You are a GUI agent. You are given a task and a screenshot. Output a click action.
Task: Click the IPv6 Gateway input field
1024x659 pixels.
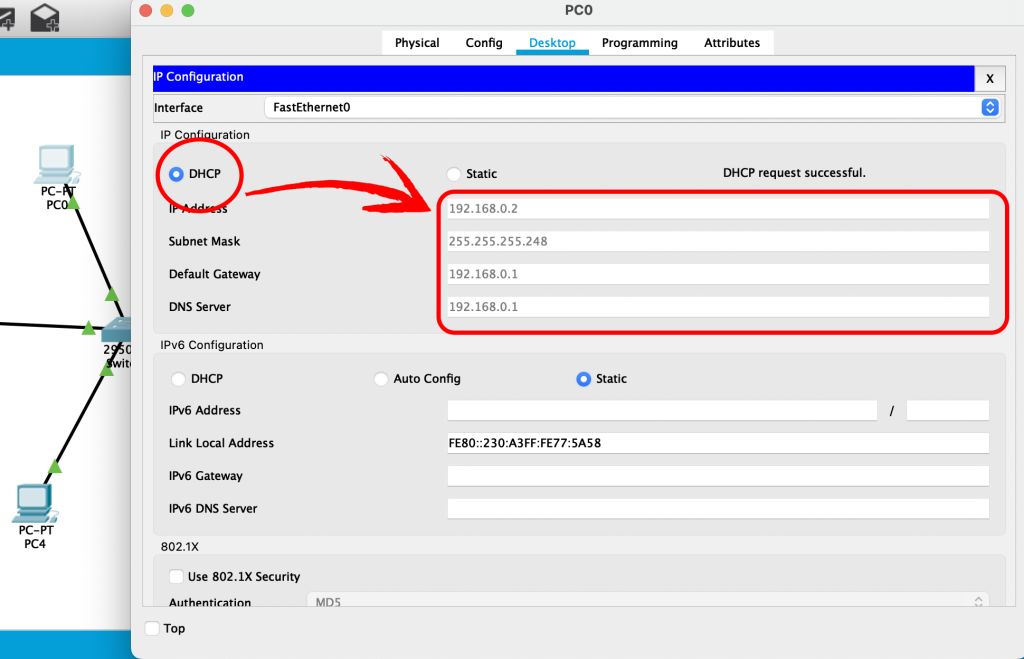click(717, 476)
